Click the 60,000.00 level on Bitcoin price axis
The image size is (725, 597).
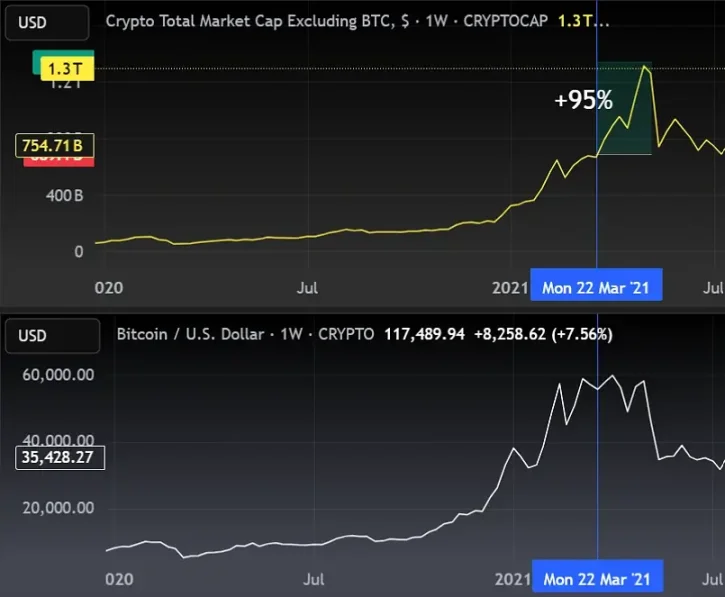pos(58,375)
